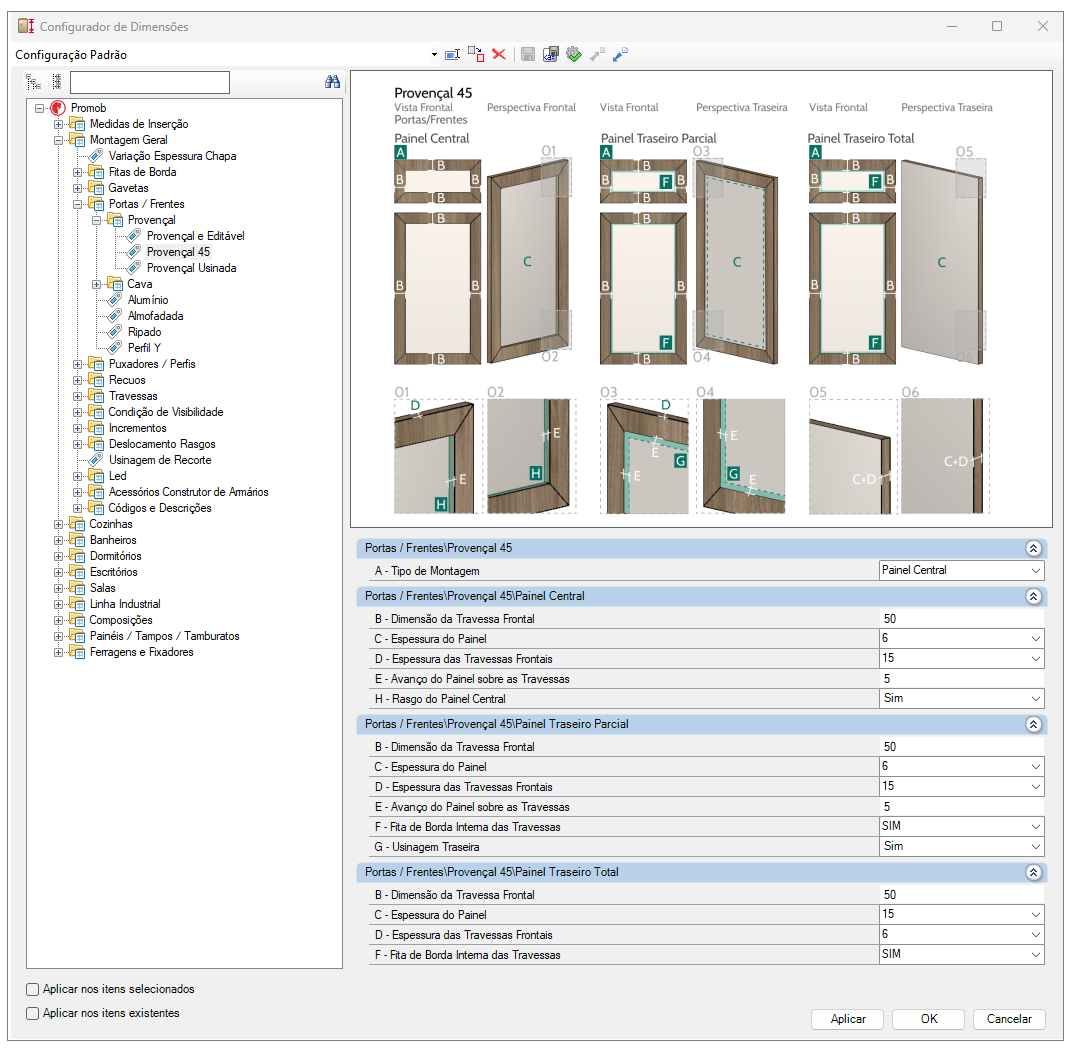Viewport: 1070px width, 1052px height.
Task: Click the rename configuration icon
Action: (452, 55)
